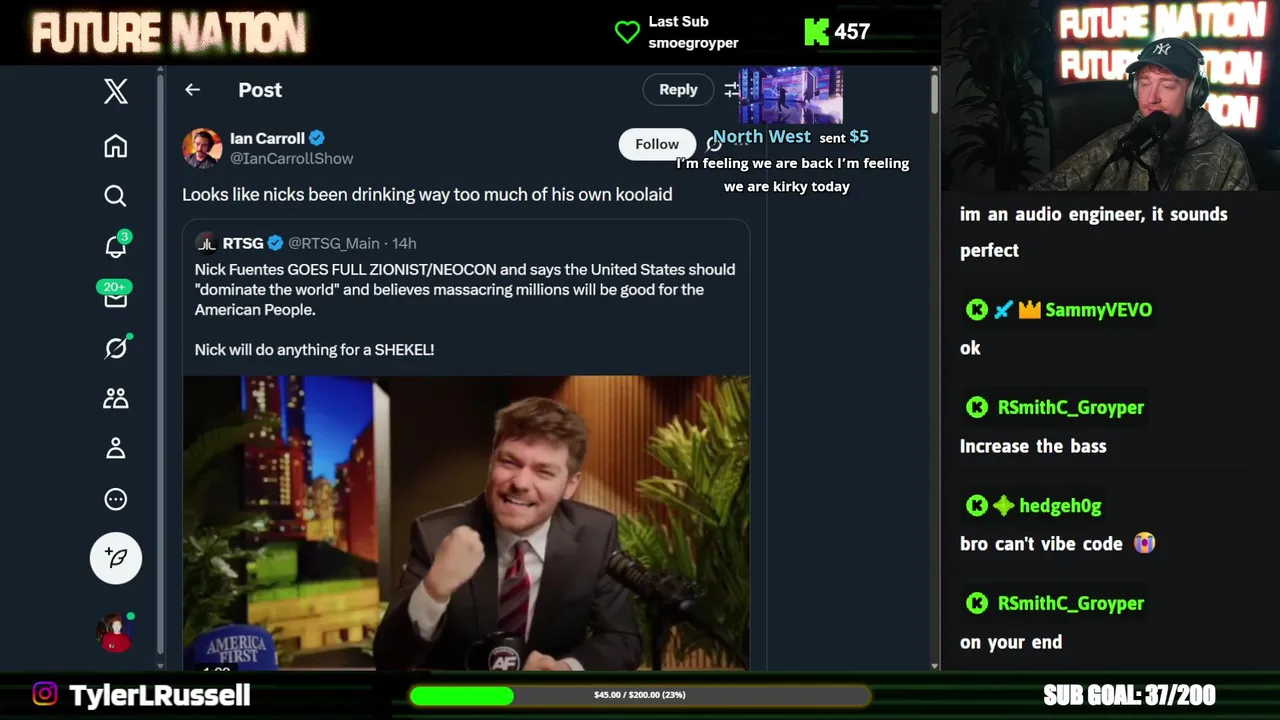Screen dimensions: 1280x720
Task: Open the More circle menu icon
Action: (x=116, y=499)
